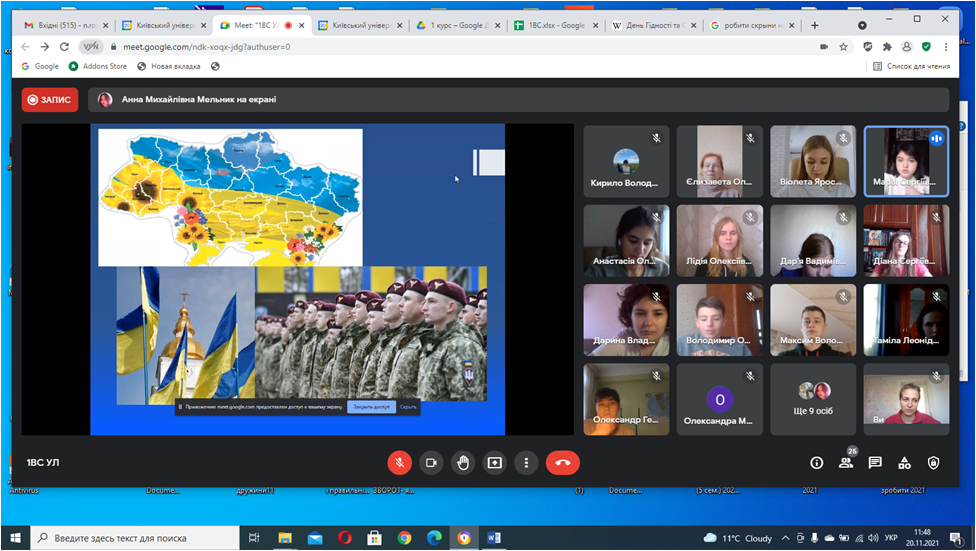976x551 pixels.
Task: Open the meeting details info icon
Action: [816, 463]
